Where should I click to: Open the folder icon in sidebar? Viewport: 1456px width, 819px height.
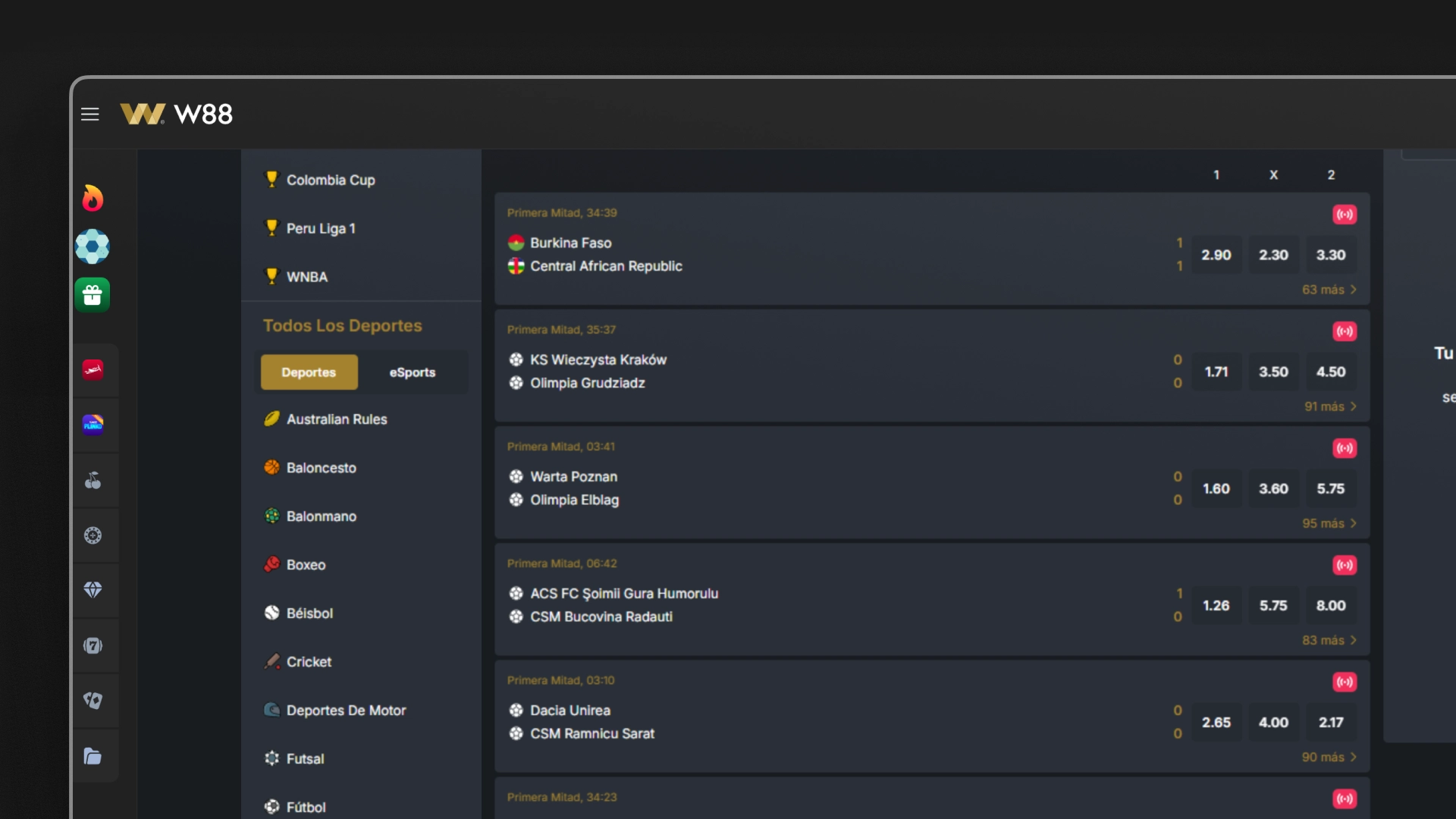(93, 756)
